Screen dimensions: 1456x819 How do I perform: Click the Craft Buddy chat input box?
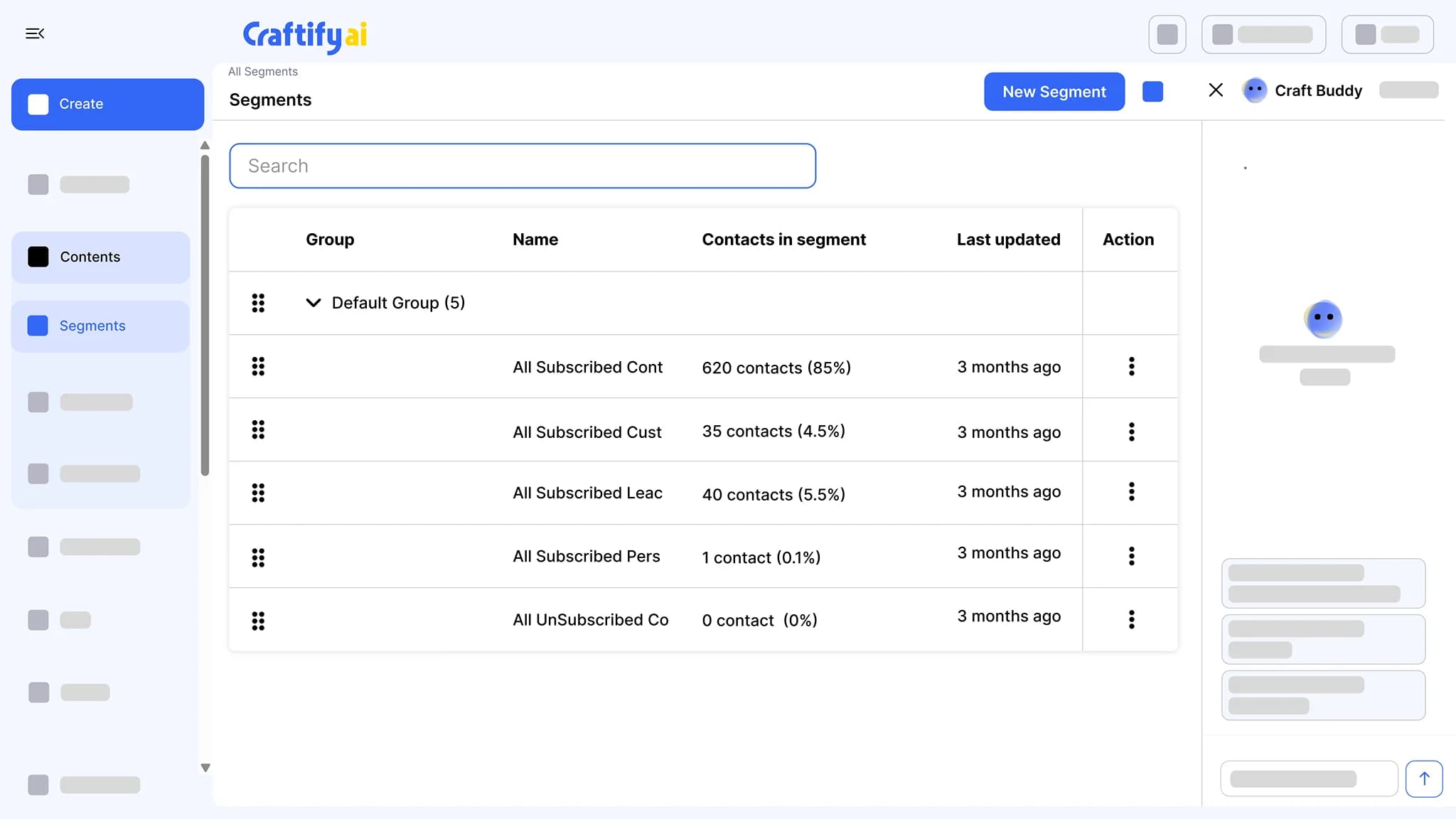pyautogui.click(x=1309, y=778)
